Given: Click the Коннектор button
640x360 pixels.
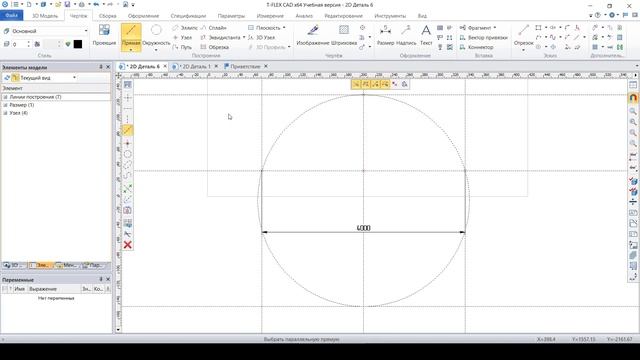Looking at the screenshot, I should click(476, 47).
